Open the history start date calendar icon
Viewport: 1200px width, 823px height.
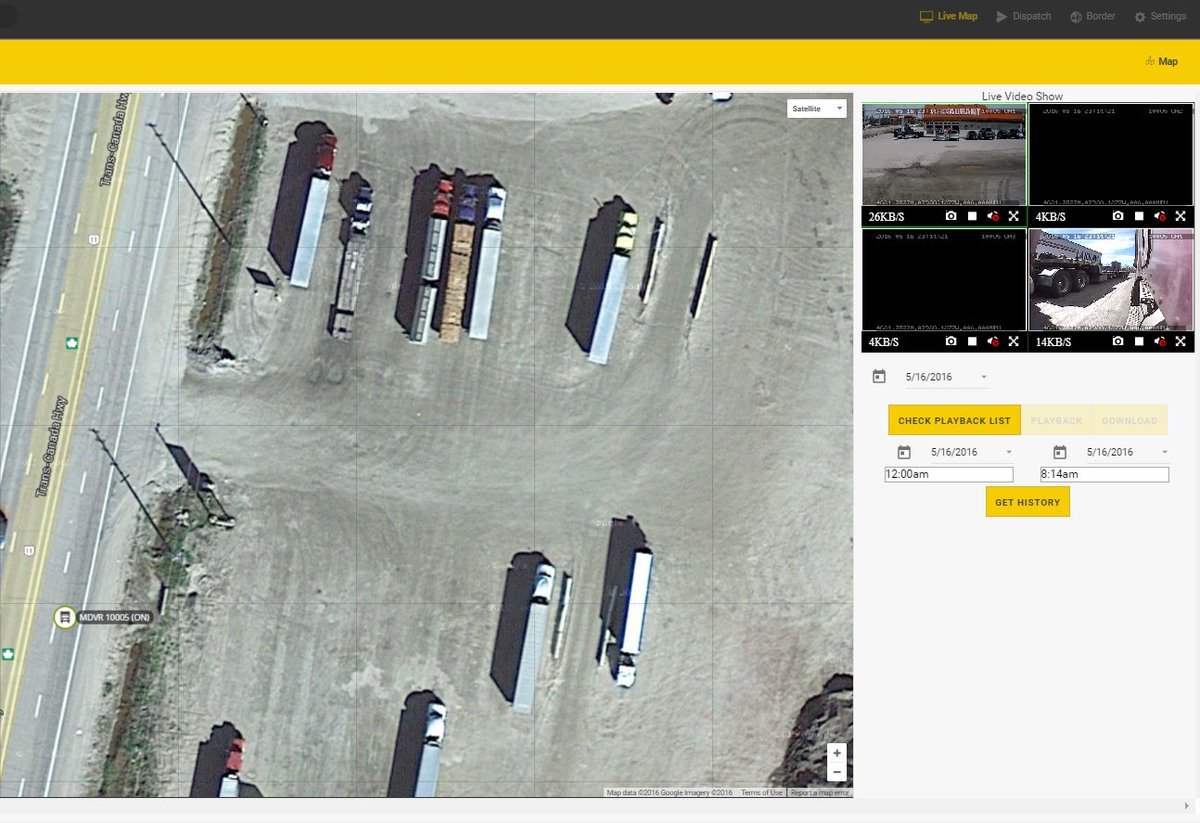(x=904, y=452)
